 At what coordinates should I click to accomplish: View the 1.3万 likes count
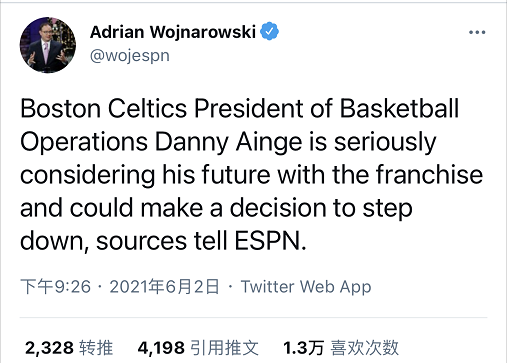(303, 348)
